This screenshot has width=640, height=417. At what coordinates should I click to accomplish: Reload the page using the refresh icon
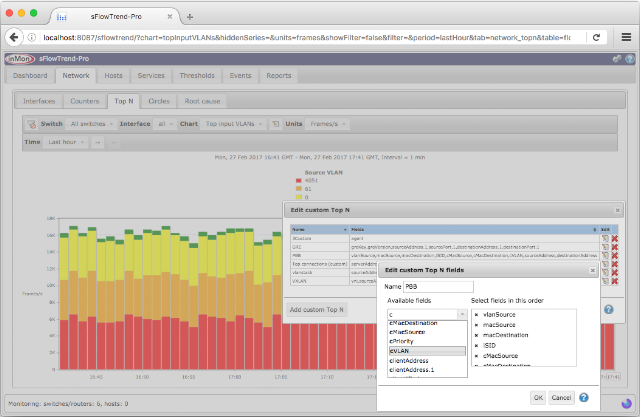pos(596,38)
